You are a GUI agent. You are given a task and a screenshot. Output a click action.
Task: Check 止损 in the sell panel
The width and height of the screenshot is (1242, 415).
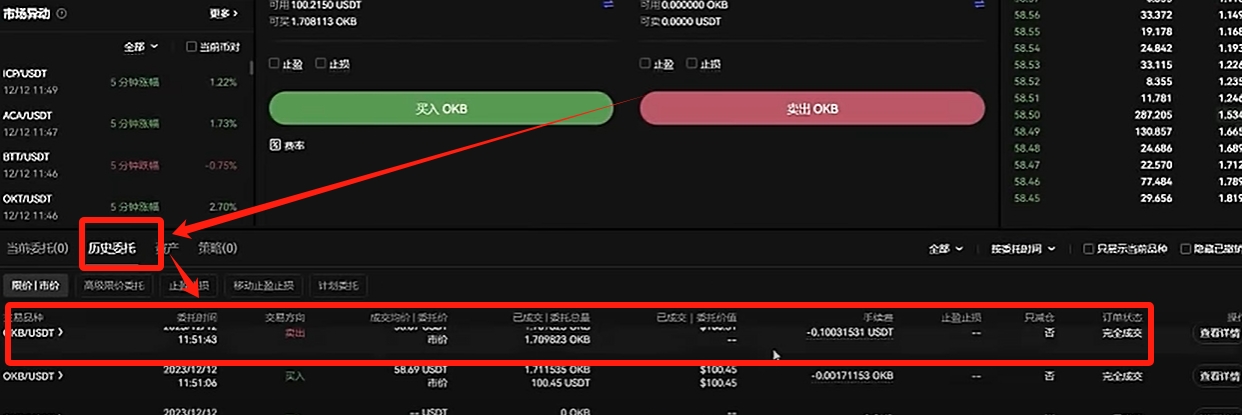click(x=691, y=63)
